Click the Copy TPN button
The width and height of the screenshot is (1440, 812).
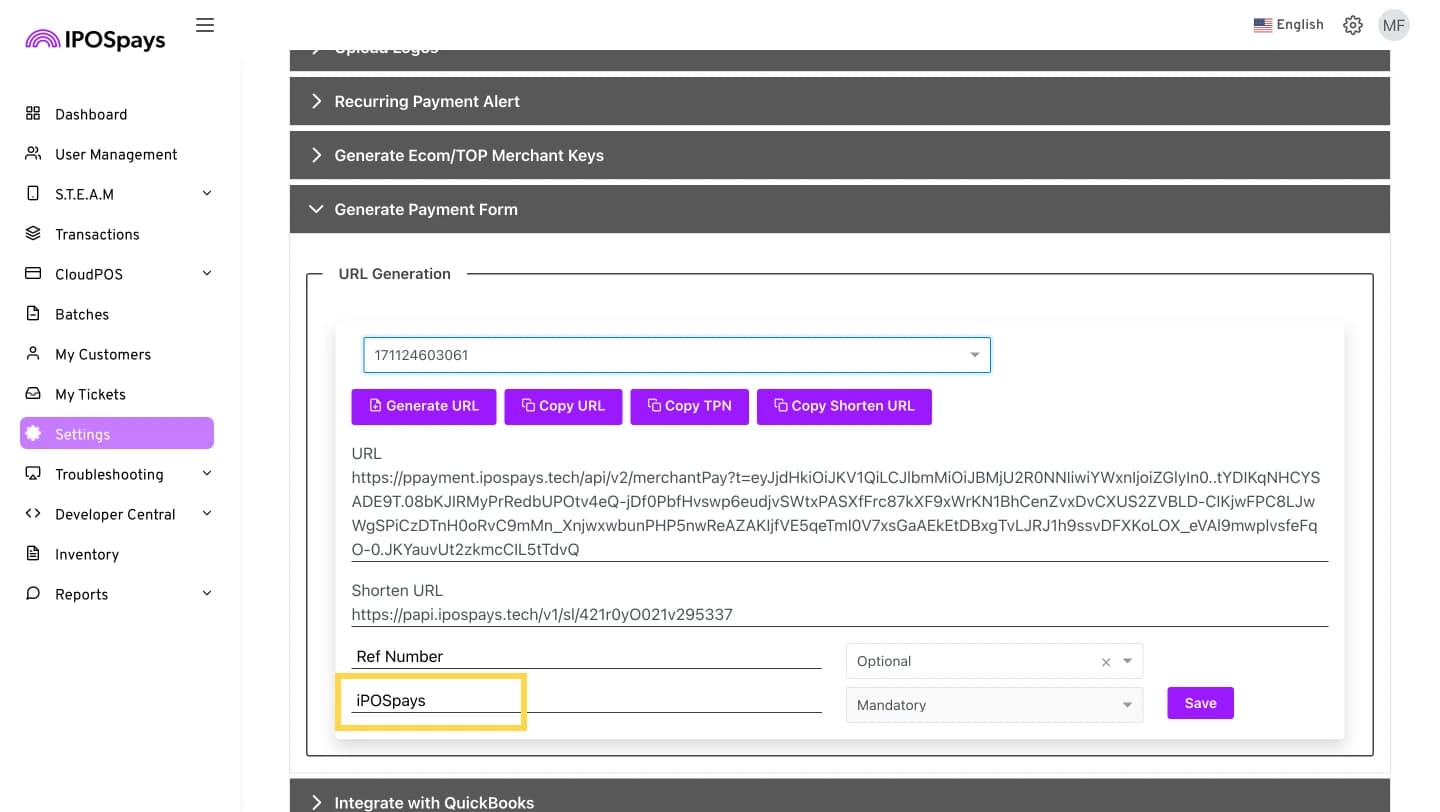689,406
